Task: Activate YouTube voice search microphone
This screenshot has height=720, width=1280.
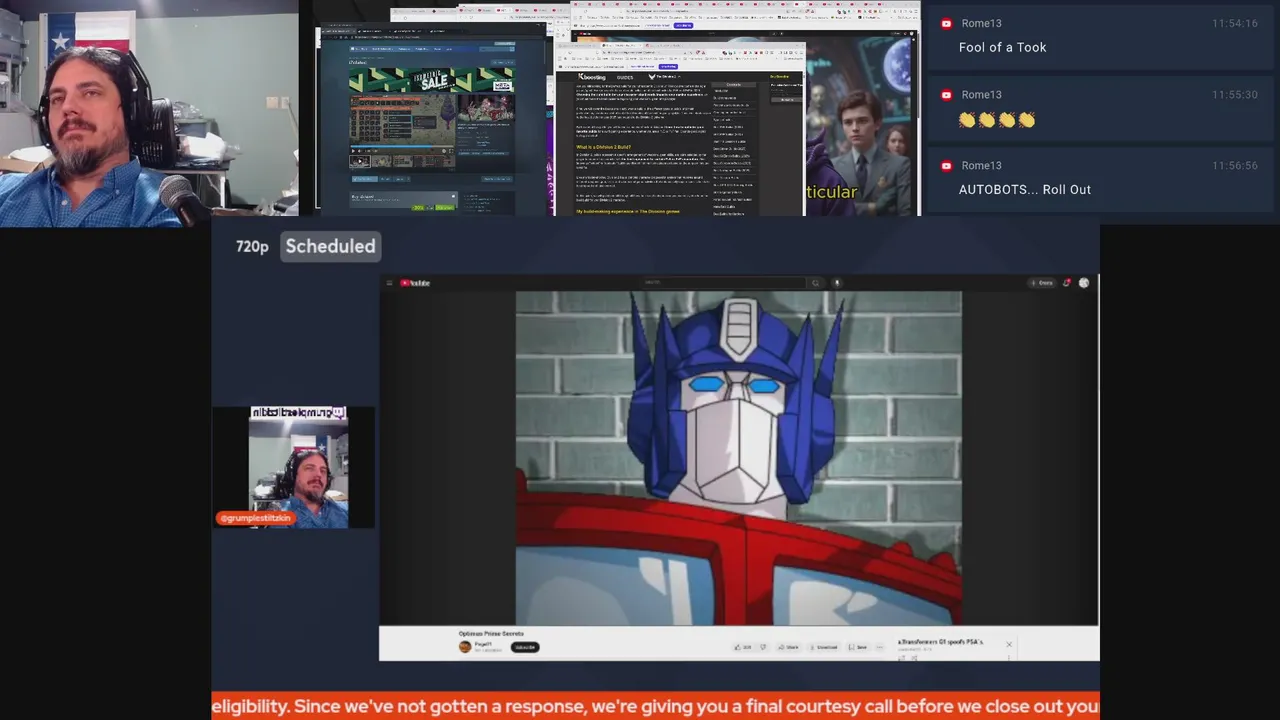Action: (837, 283)
